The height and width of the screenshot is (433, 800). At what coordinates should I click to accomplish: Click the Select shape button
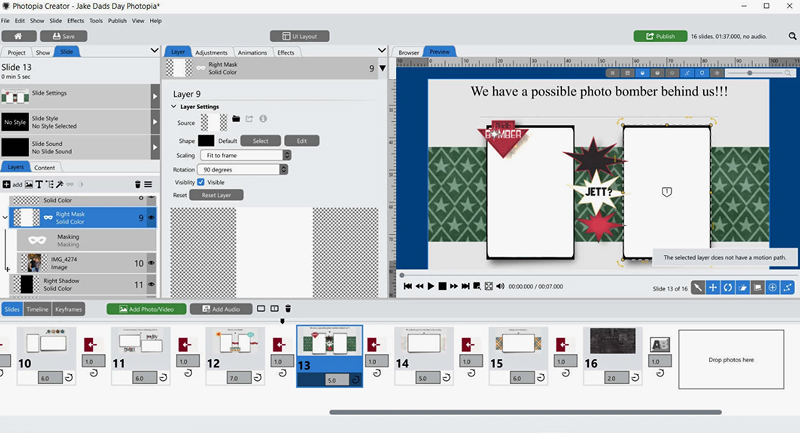click(260, 141)
